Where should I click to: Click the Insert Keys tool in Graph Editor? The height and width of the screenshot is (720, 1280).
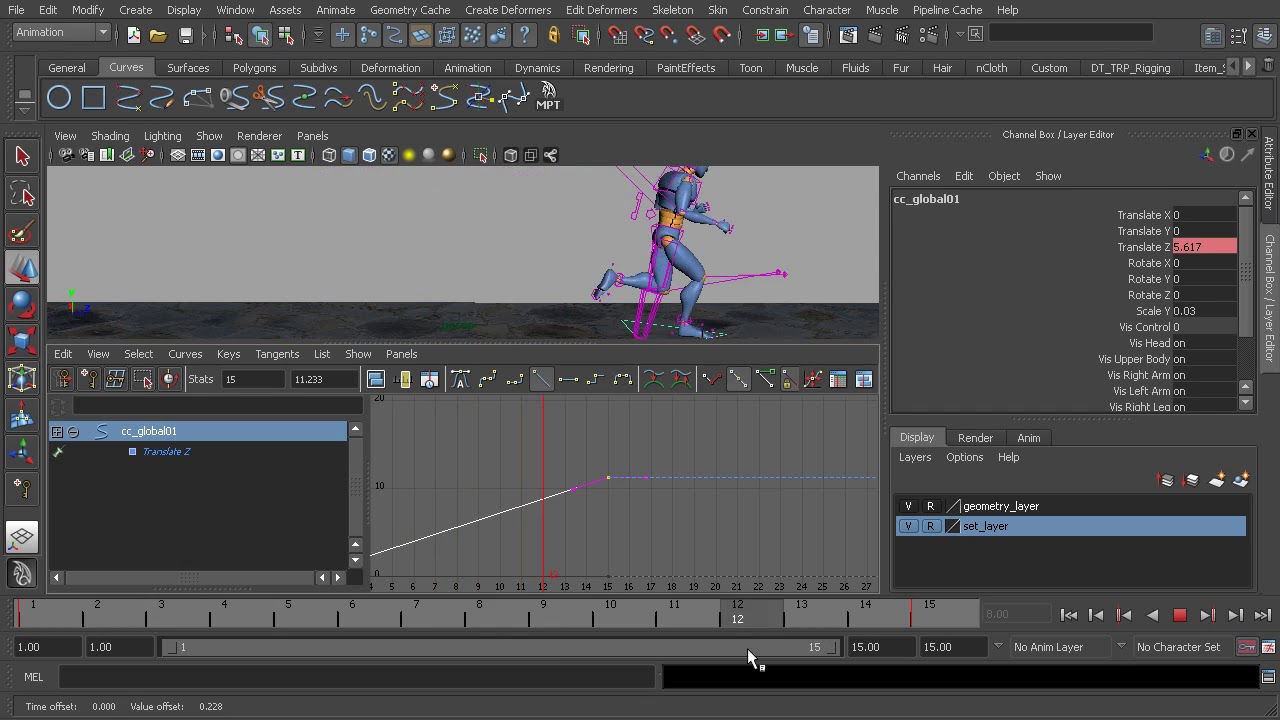[x=89, y=380]
